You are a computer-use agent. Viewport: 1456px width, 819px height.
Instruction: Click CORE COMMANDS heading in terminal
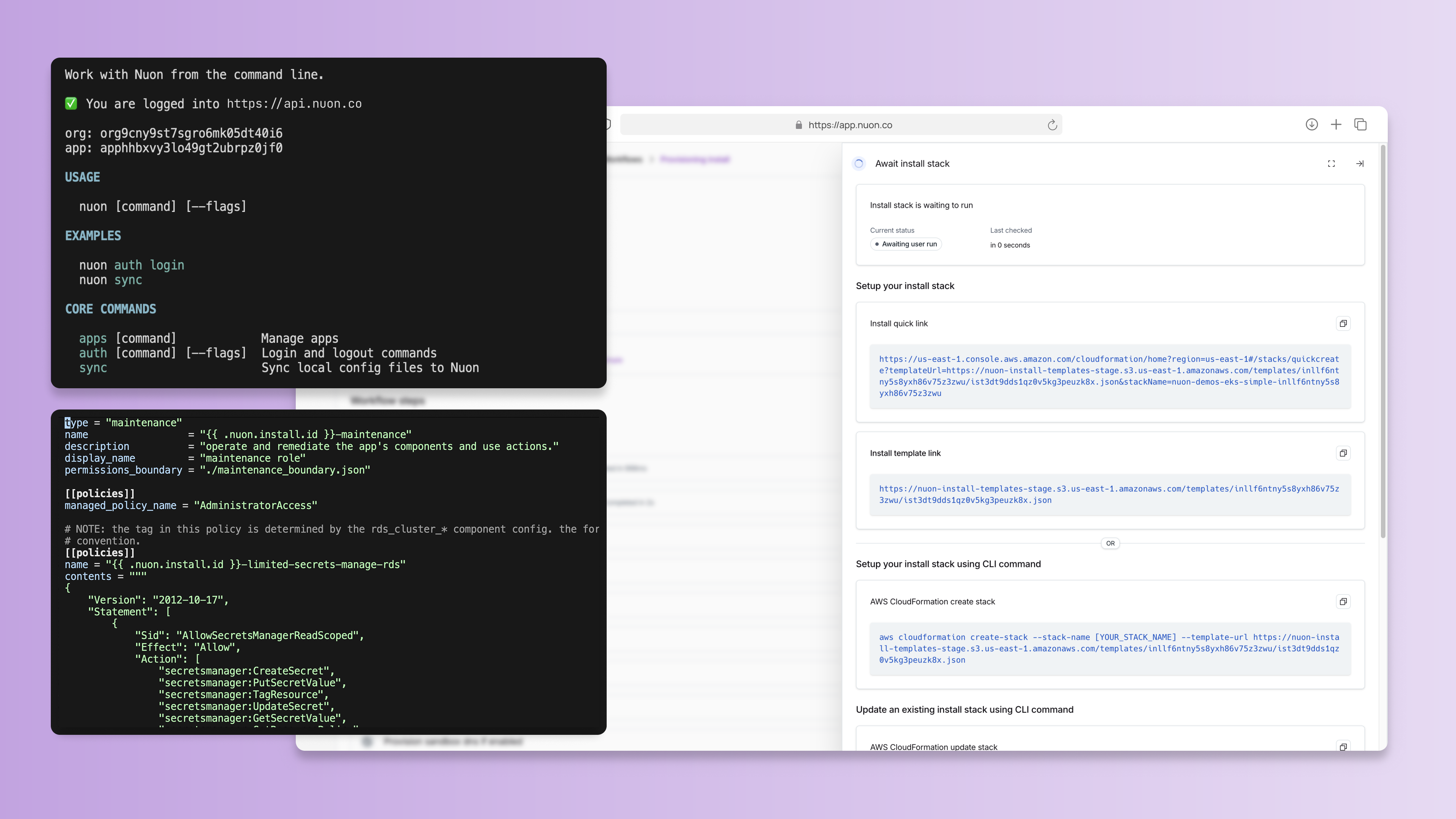(x=110, y=309)
